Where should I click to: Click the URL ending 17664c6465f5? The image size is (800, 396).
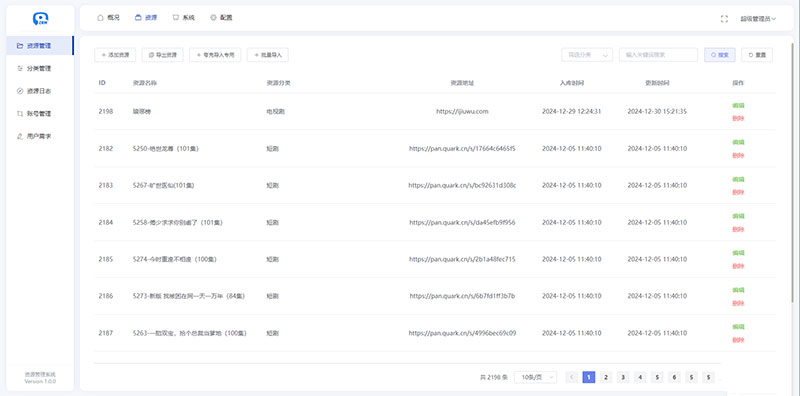(x=462, y=148)
